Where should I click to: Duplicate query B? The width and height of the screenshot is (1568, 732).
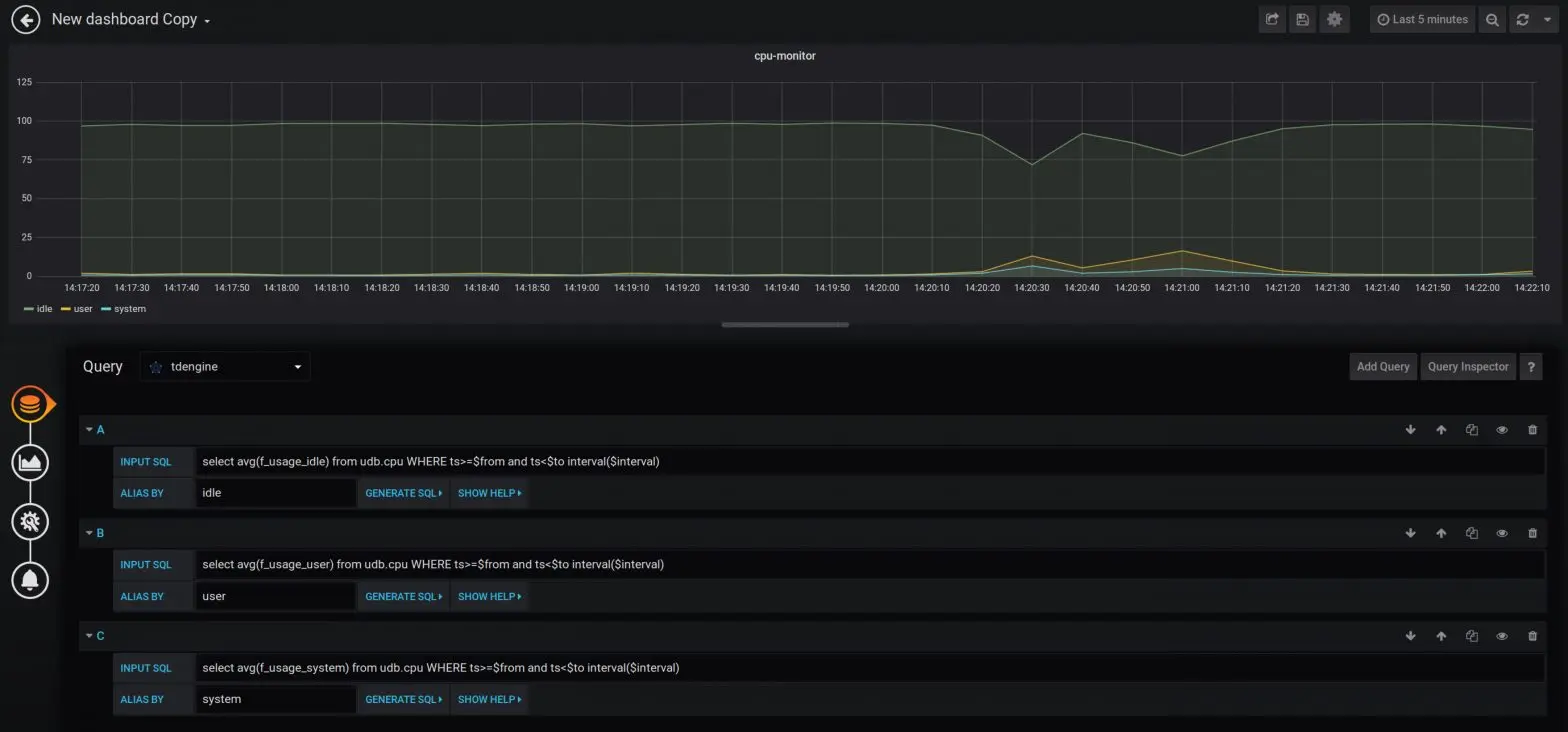point(1471,533)
